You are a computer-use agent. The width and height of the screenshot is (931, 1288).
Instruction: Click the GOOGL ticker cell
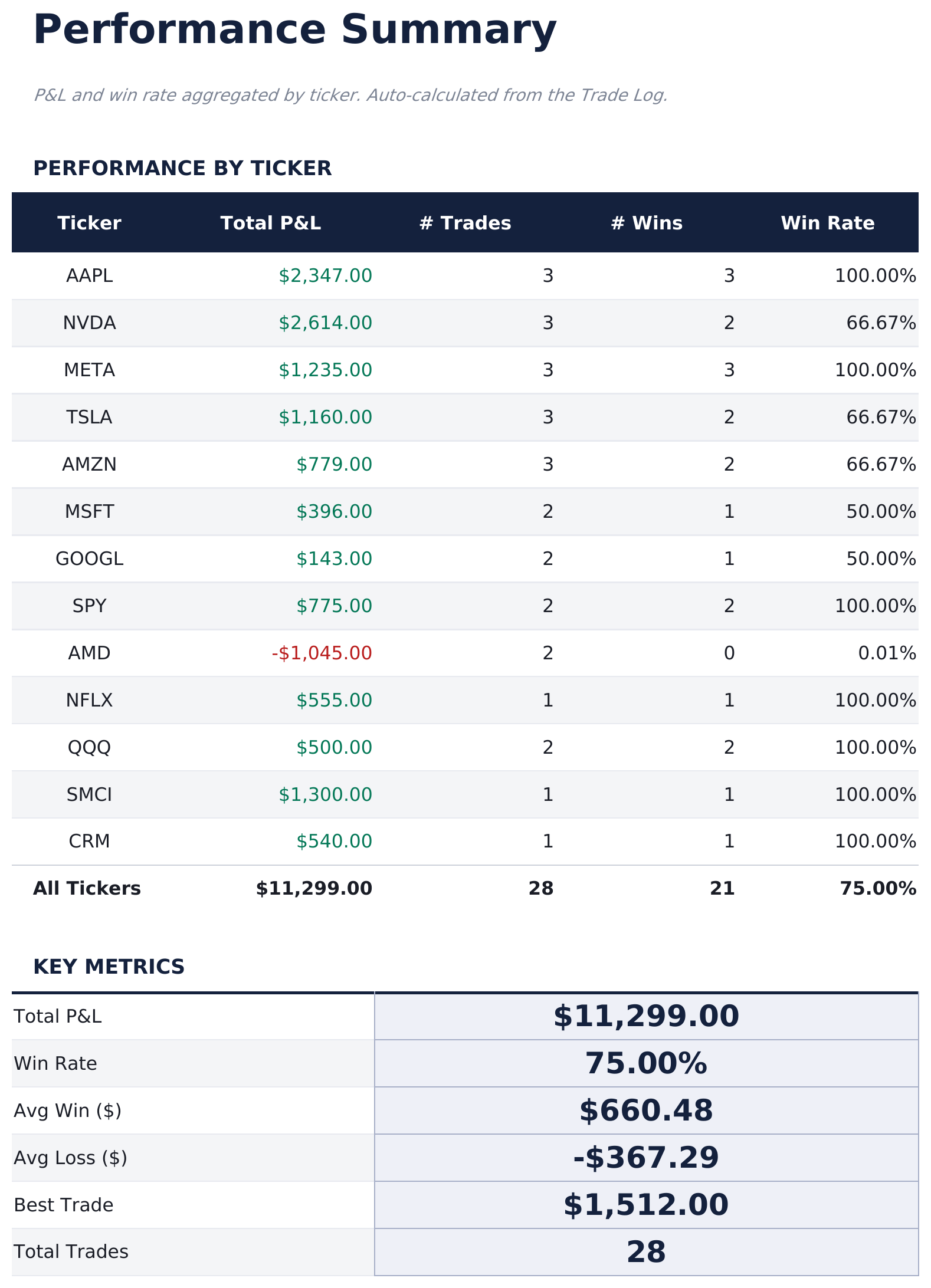89,558
